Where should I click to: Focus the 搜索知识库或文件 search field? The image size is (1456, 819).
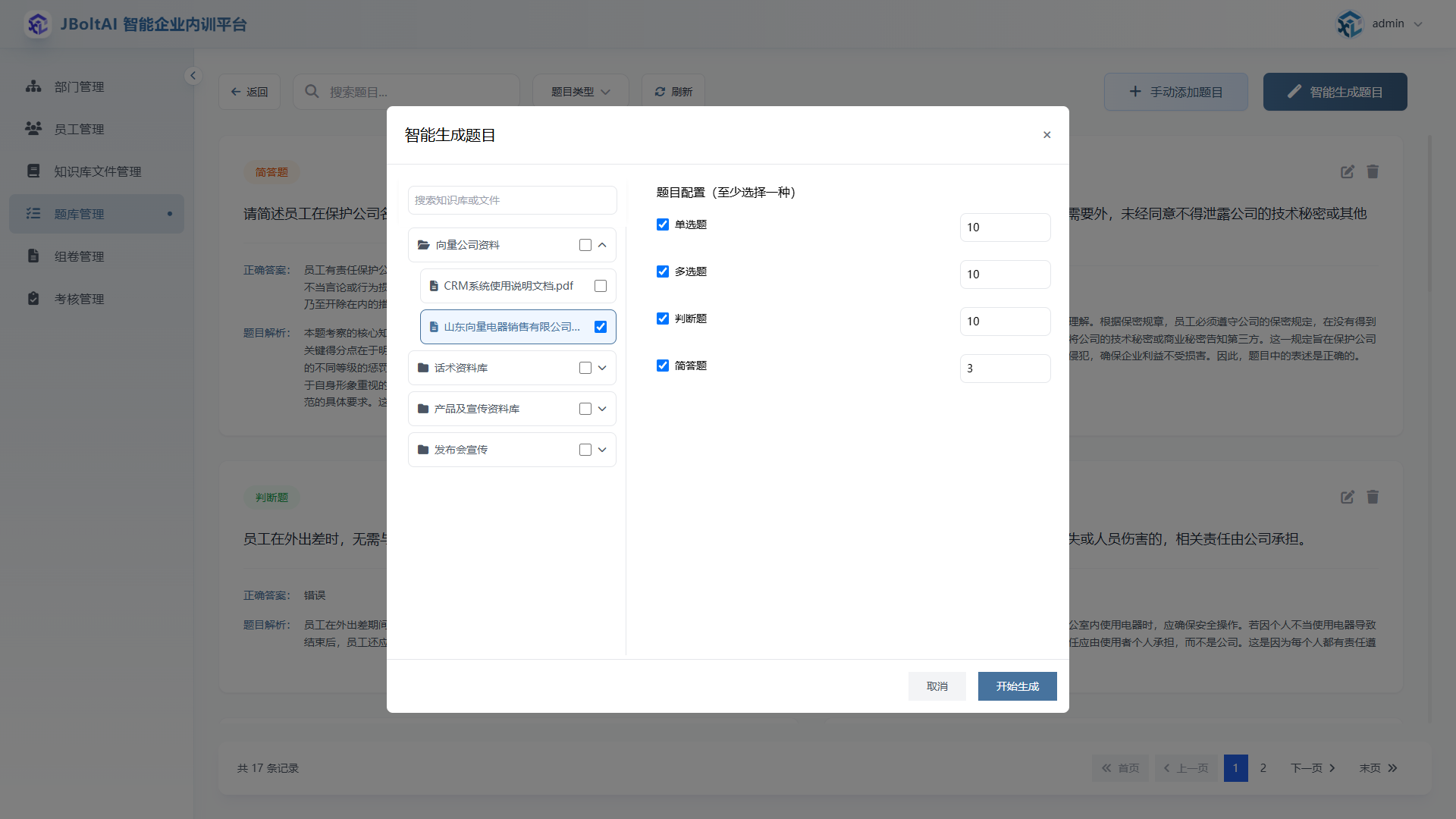point(512,200)
